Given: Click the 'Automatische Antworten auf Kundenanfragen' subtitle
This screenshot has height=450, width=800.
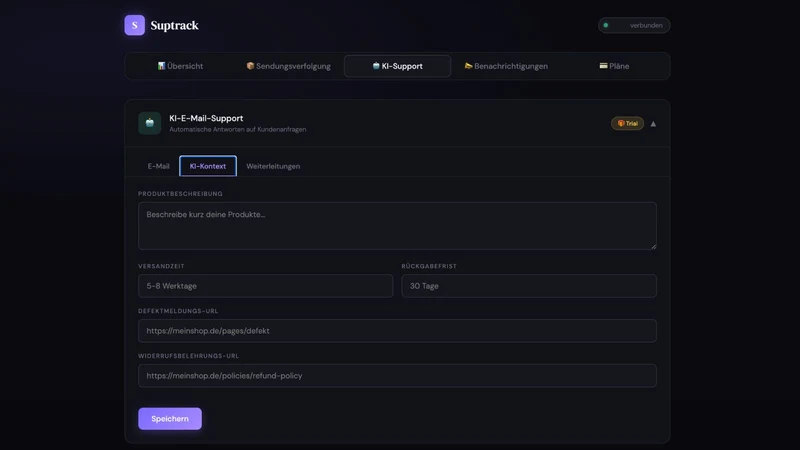Looking at the screenshot, I should tap(238, 130).
